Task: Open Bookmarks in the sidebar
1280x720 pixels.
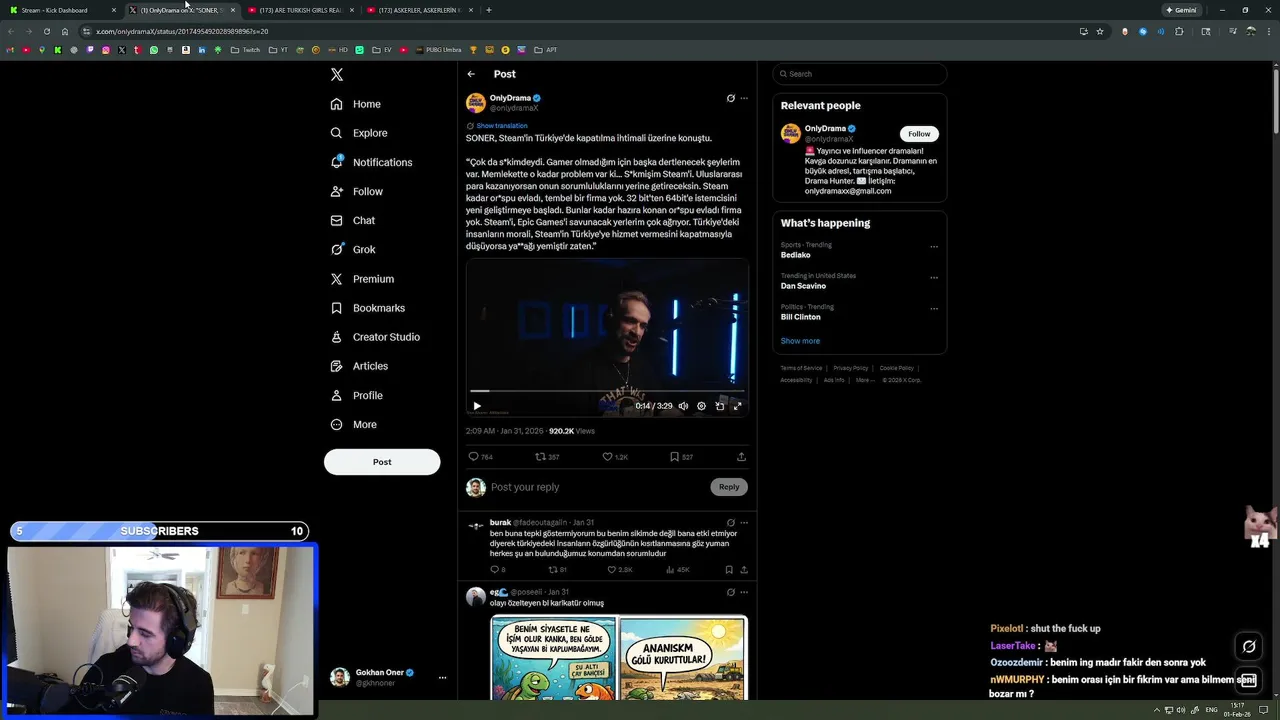Action: [368, 308]
